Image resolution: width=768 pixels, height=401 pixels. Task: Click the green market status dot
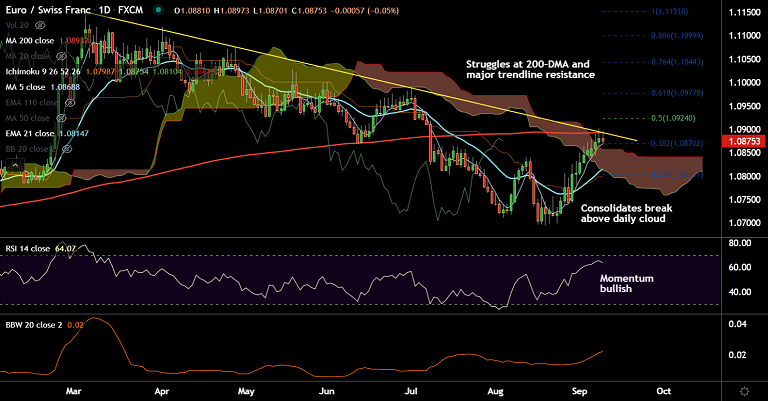pyautogui.click(x=157, y=10)
